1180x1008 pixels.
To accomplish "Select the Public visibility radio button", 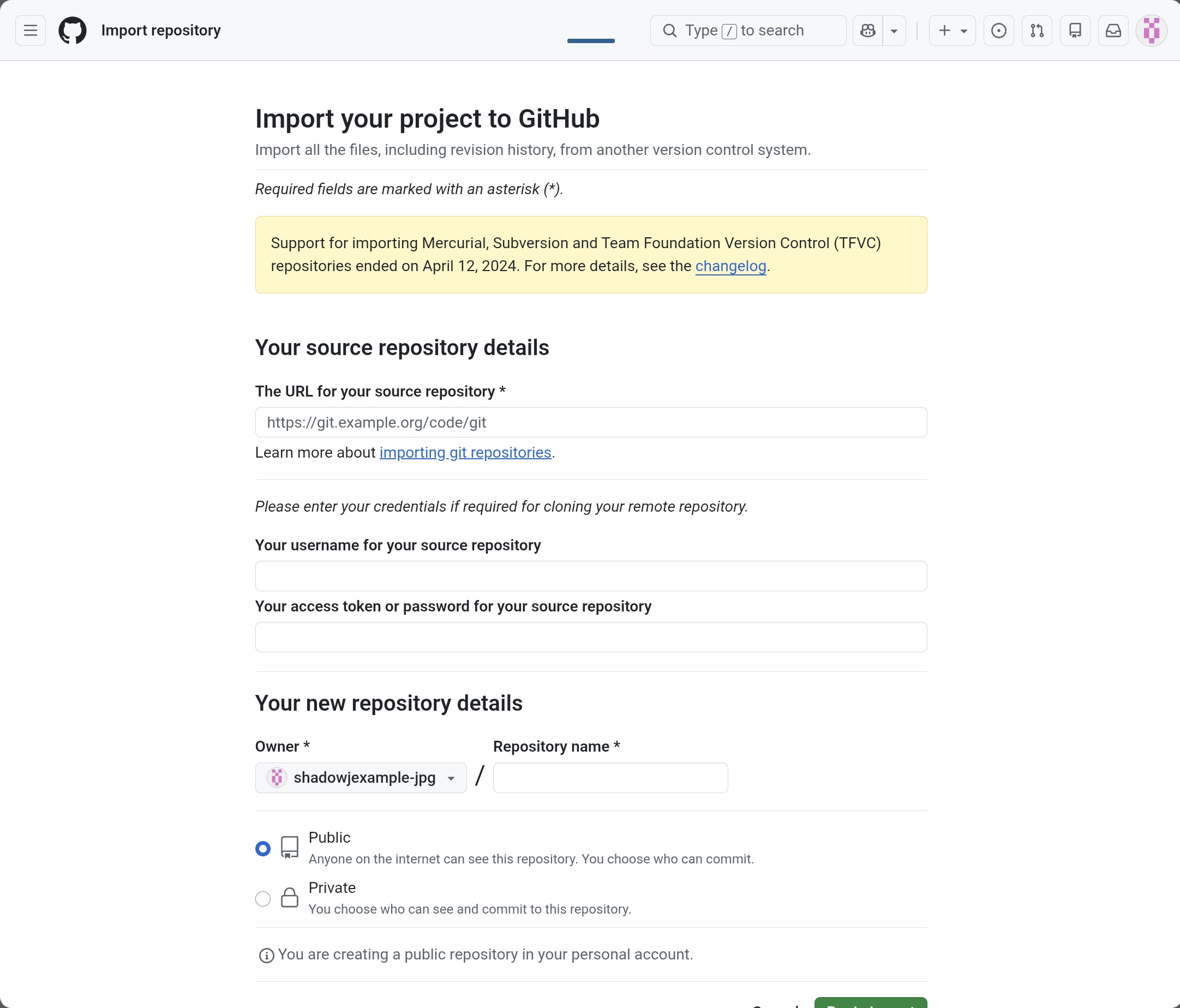I will tap(262, 849).
